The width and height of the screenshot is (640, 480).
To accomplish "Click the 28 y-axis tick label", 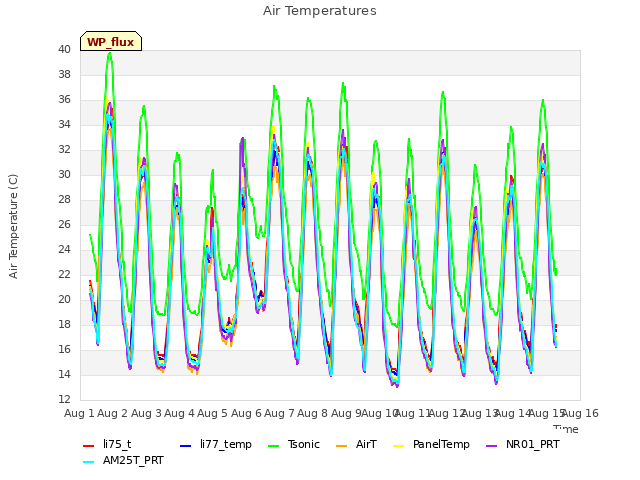I will click(x=64, y=199).
